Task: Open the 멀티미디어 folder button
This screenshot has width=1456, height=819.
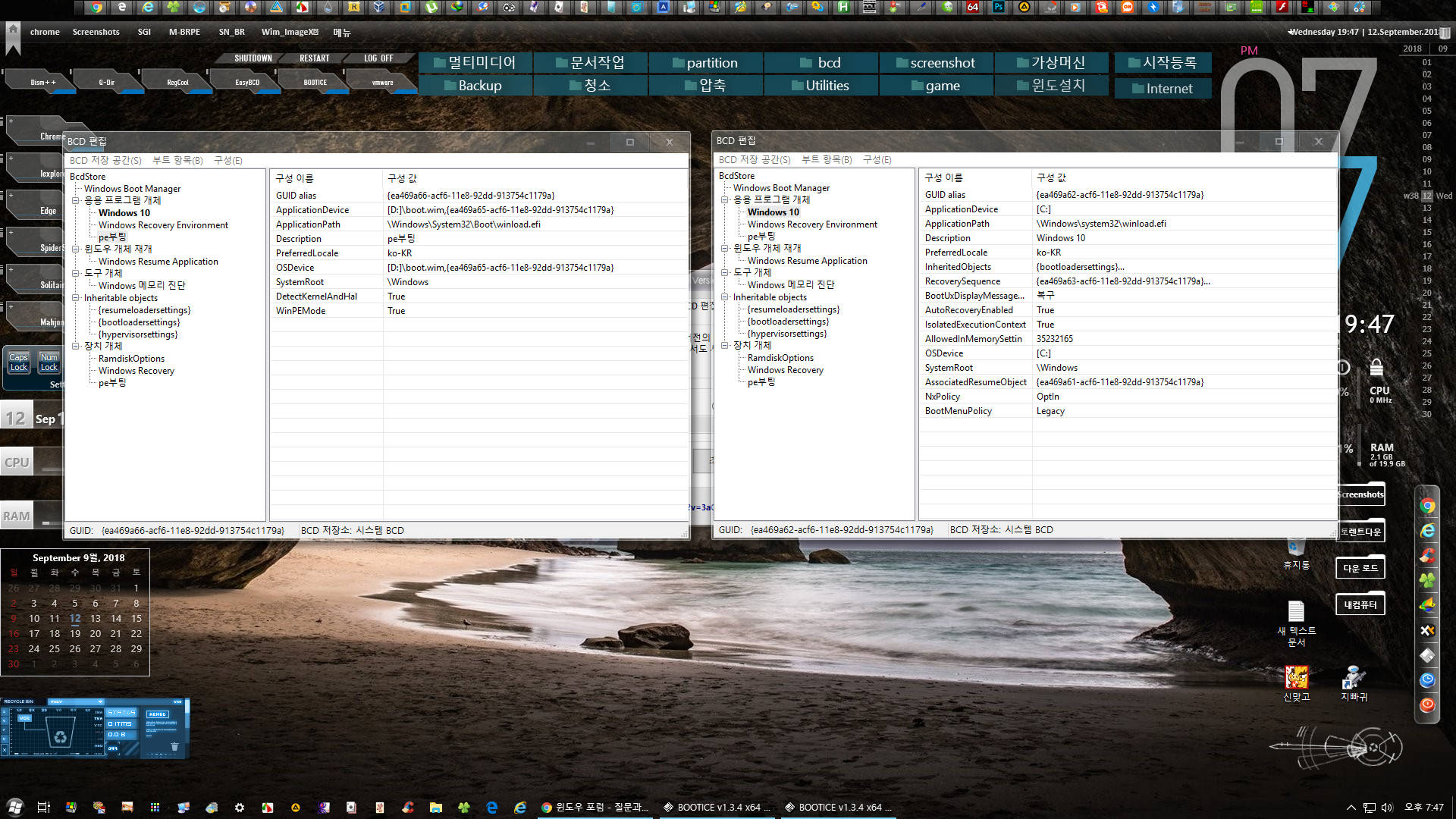Action: pyautogui.click(x=475, y=63)
